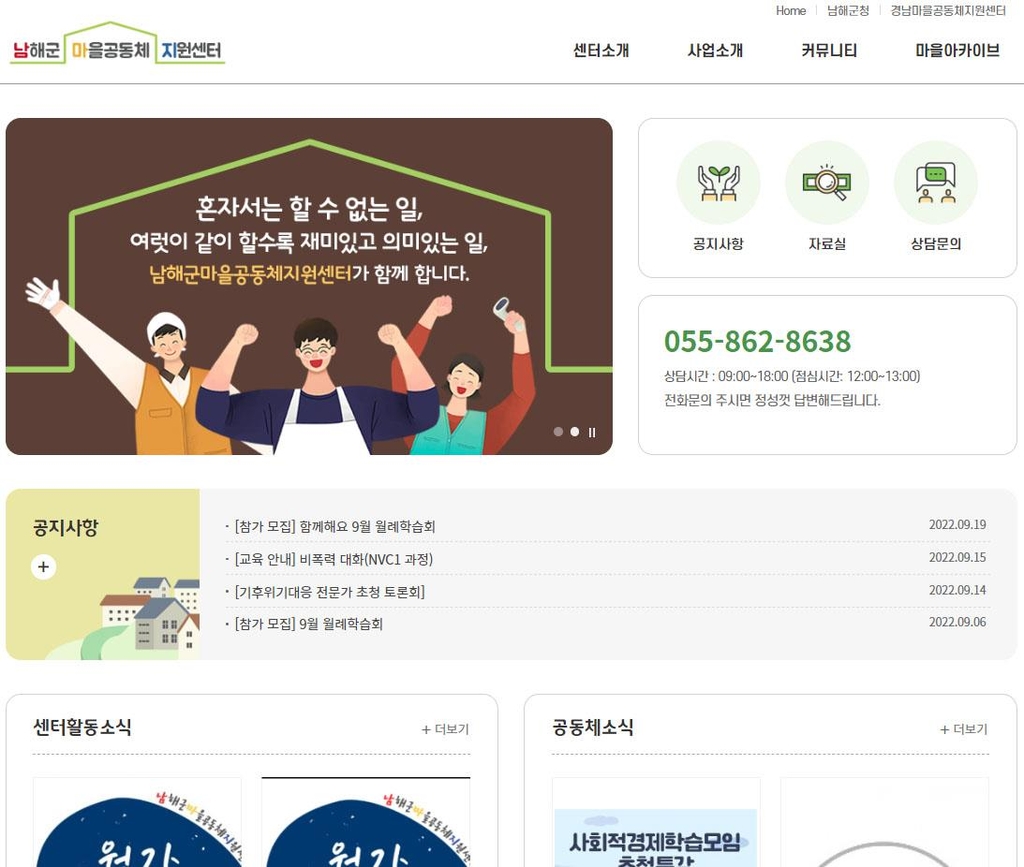
Task: Expand more items in 공동체소식 with 더보기
Action: click(964, 729)
